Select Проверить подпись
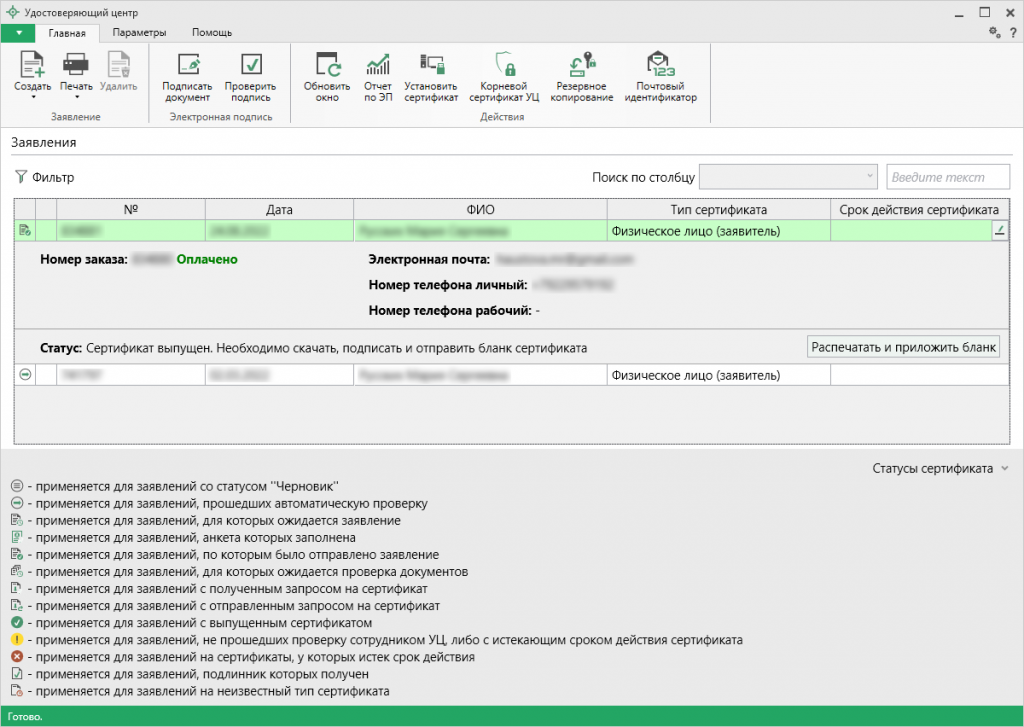The image size is (1024, 727). pos(251,77)
